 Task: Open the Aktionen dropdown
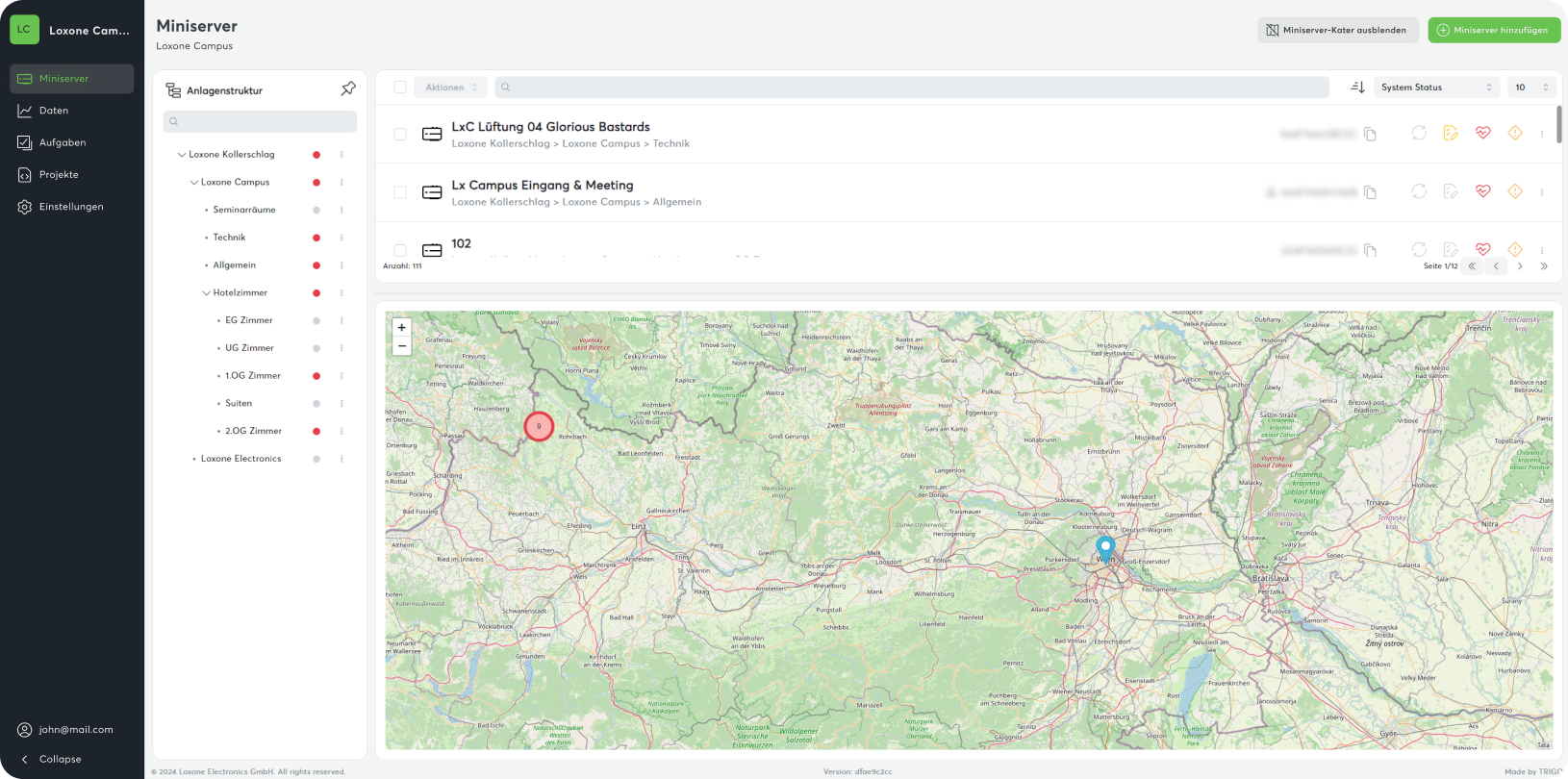(x=450, y=88)
